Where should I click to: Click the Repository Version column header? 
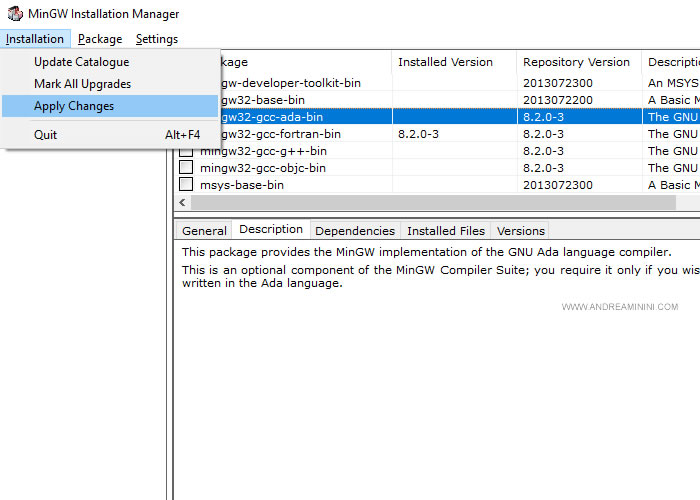(576, 62)
